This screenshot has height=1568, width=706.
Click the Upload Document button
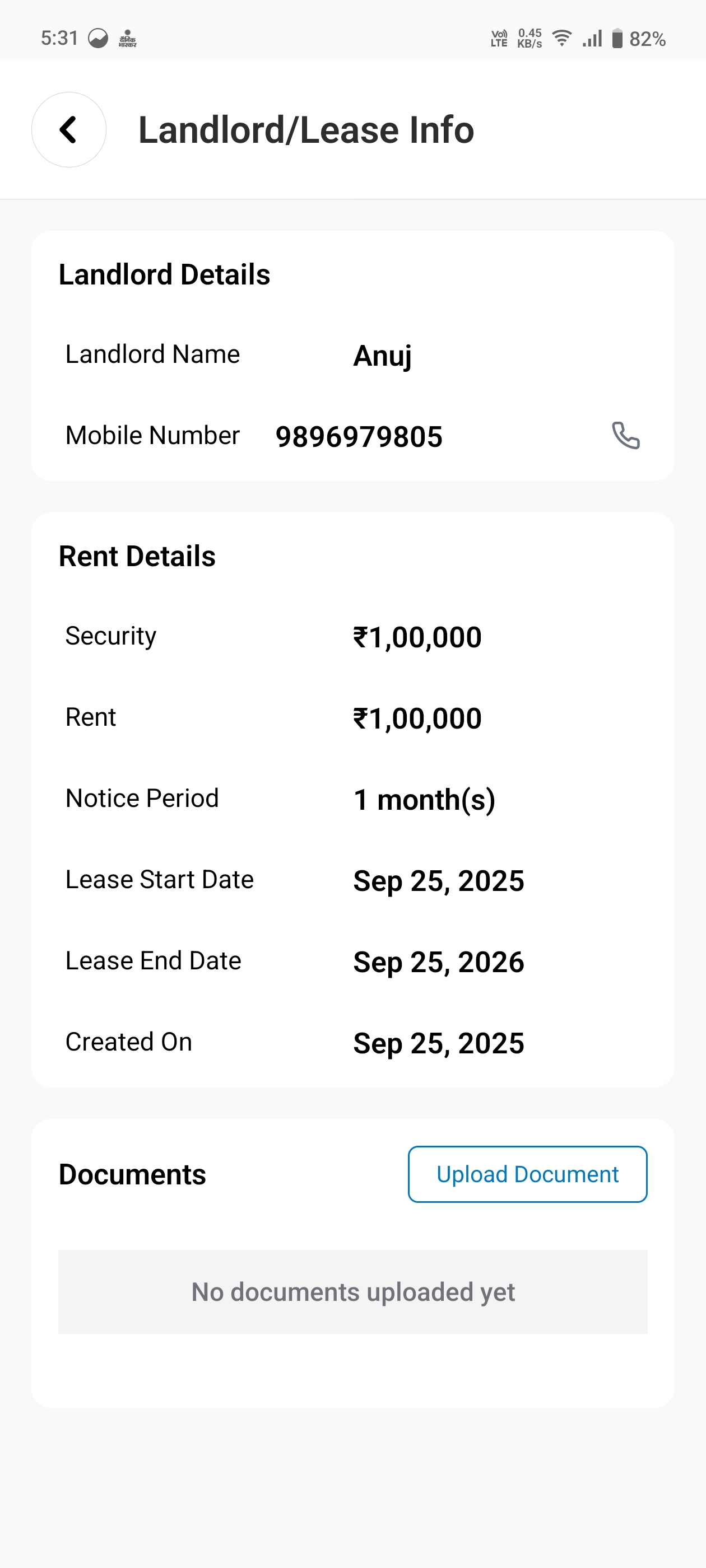click(527, 1174)
